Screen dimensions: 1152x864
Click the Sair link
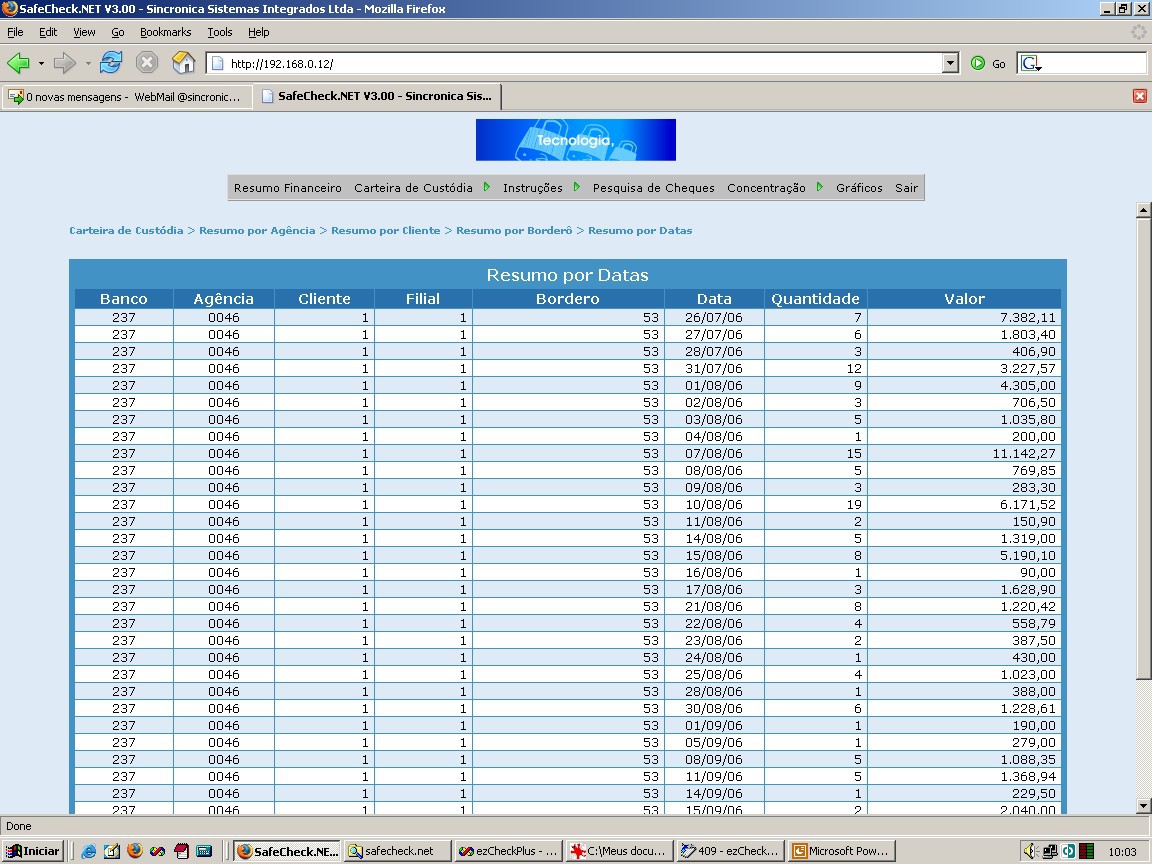[906, 188]
